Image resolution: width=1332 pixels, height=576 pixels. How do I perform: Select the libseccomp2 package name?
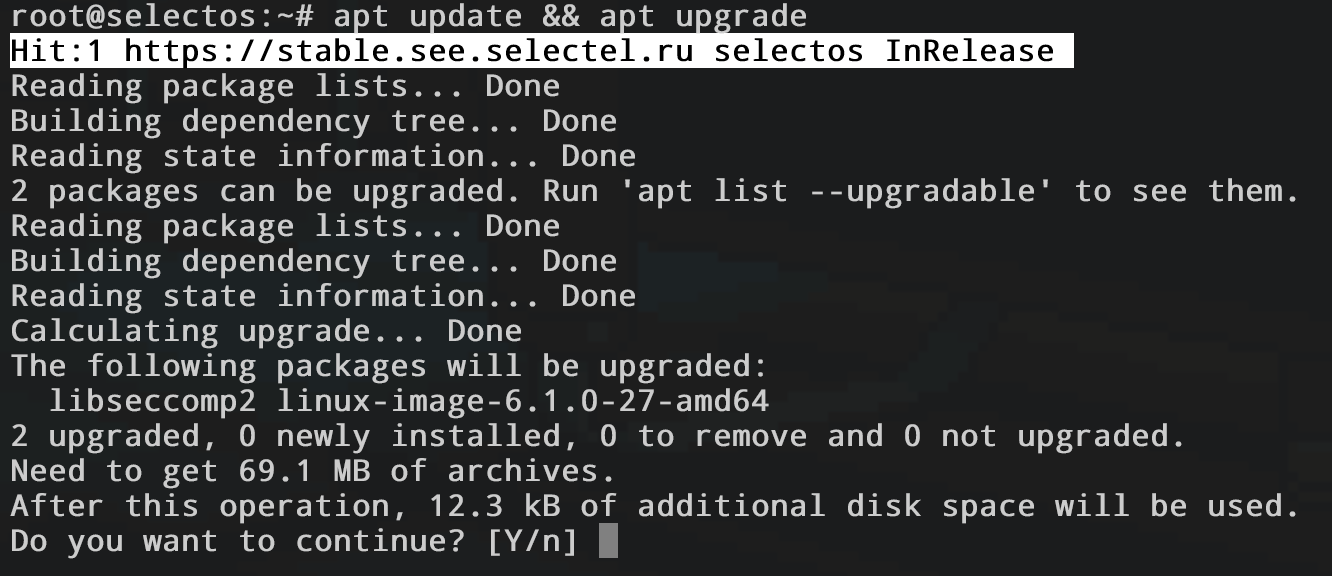tap(153, 402)
